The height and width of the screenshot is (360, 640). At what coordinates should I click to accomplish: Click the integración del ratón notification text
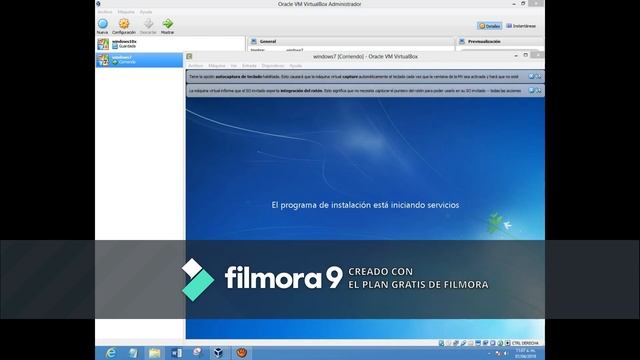point(356,91)
